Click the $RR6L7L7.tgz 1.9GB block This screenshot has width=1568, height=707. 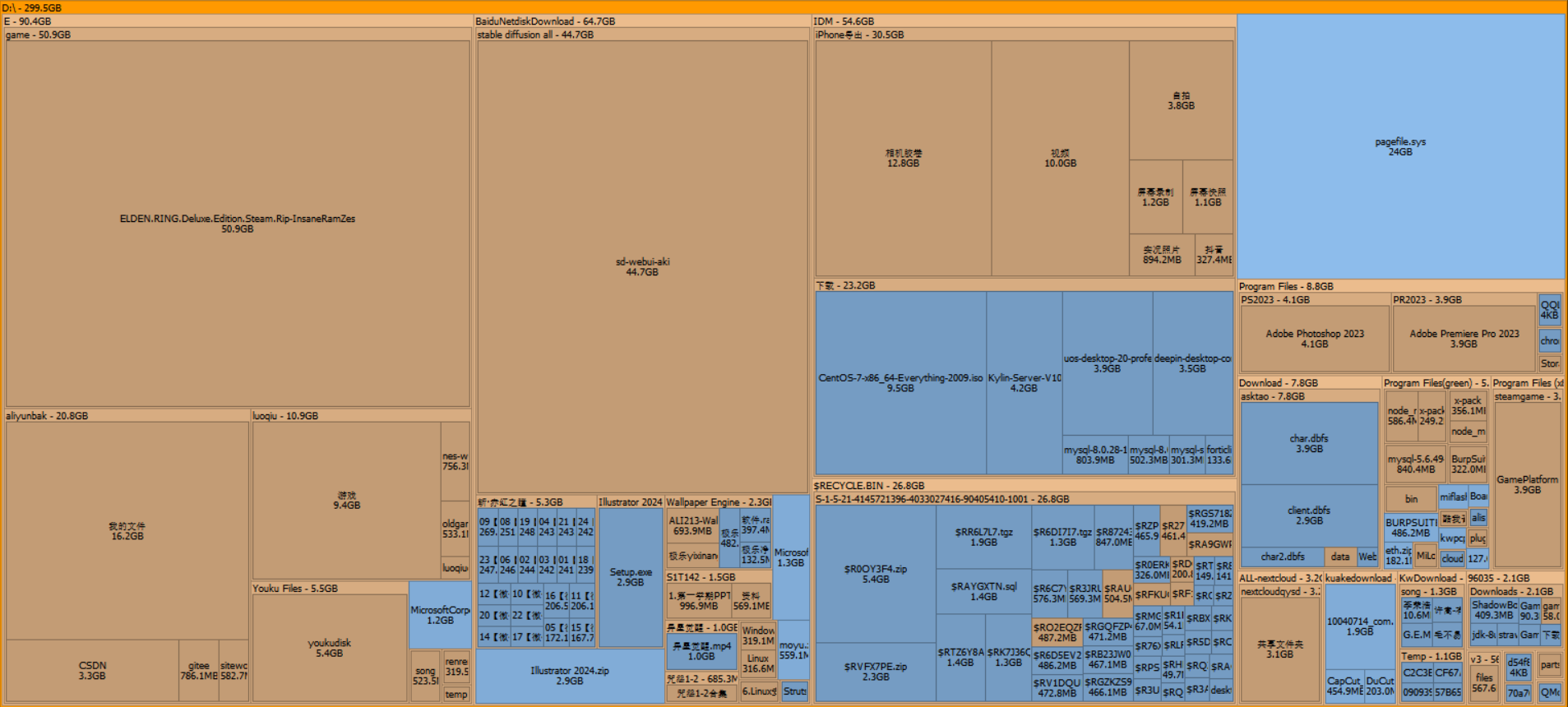[x=983, y=537]
